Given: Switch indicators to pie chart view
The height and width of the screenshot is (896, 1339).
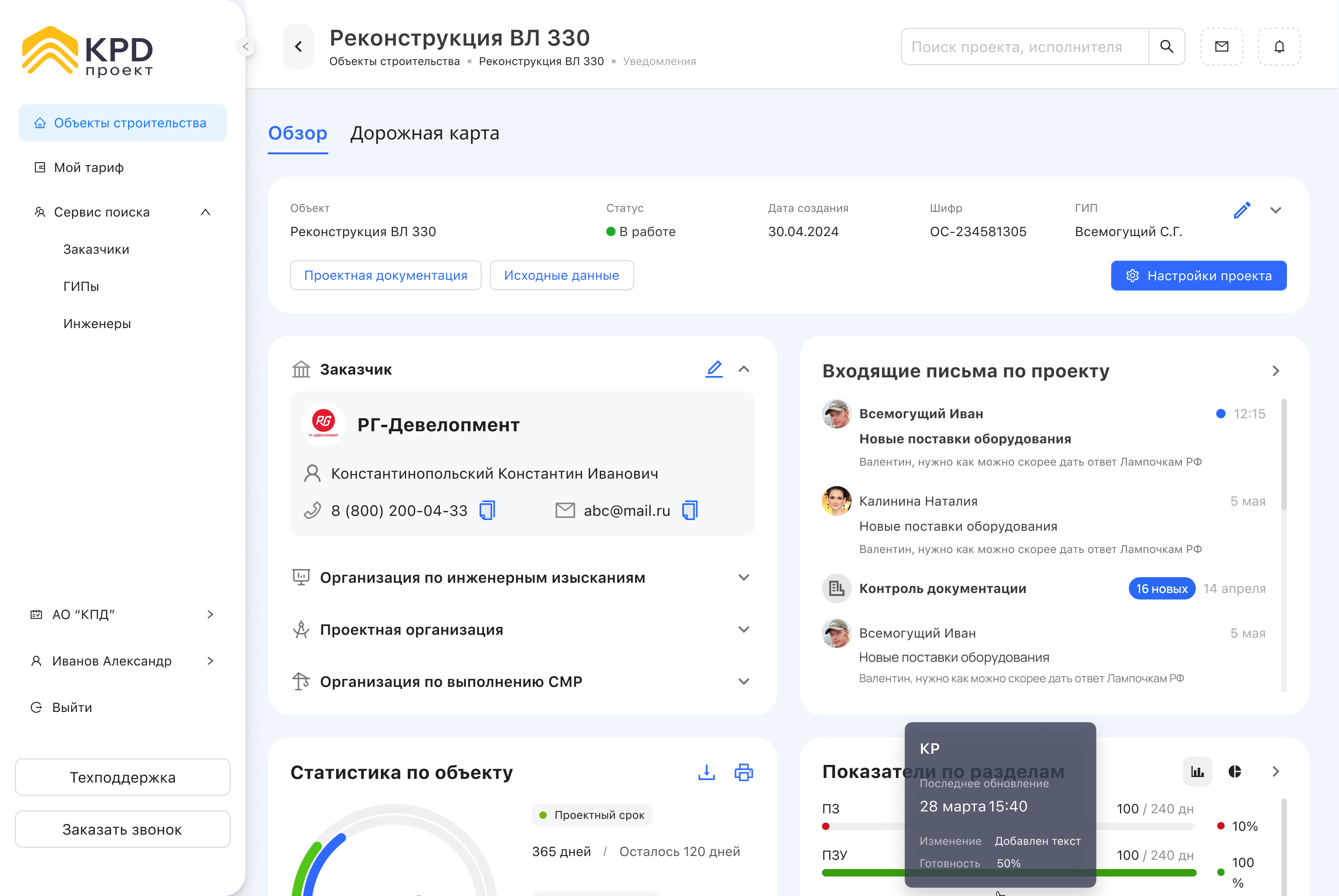Looking at the screenshot, I should (1235, 771).
